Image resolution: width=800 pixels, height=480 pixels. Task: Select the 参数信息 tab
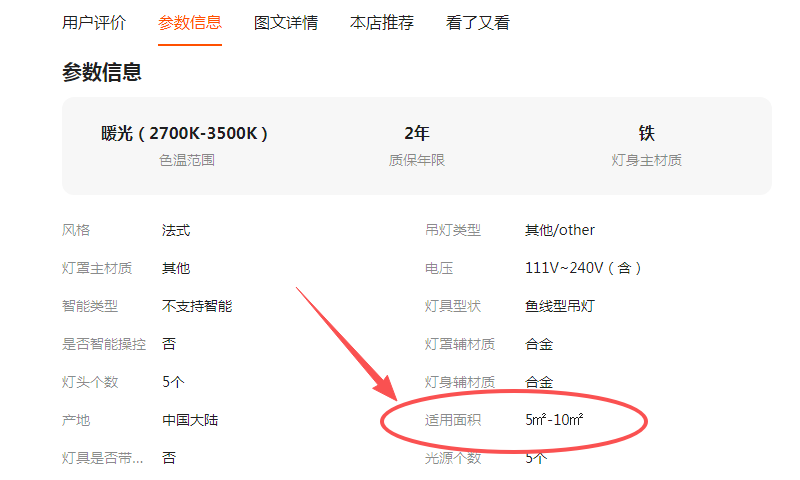tap(190, 22)
